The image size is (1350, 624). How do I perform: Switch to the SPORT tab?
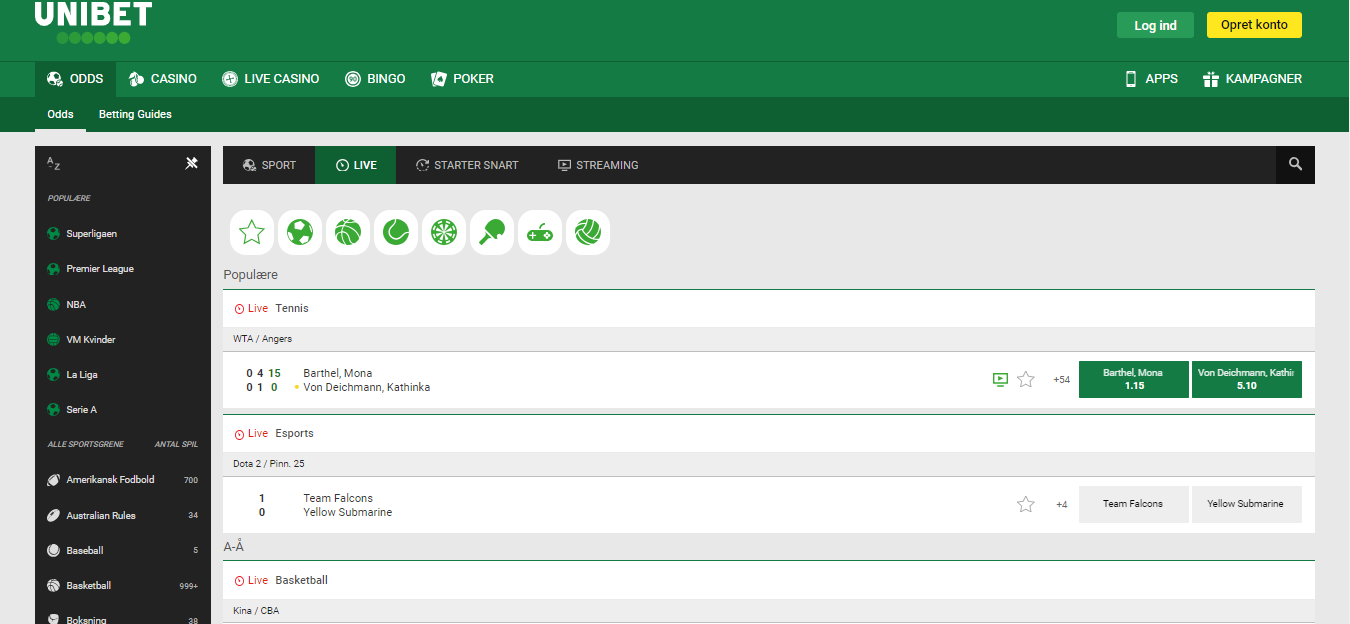click(x=269, y=165)
